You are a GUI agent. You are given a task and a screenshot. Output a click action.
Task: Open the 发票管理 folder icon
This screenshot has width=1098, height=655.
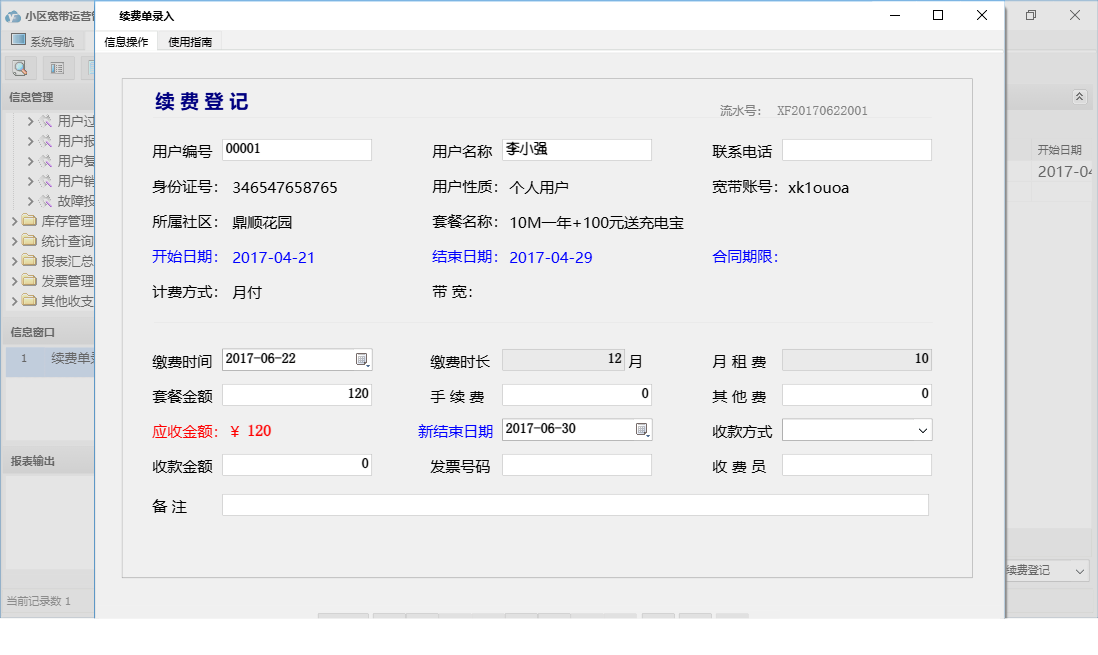(x=27, y=281)
